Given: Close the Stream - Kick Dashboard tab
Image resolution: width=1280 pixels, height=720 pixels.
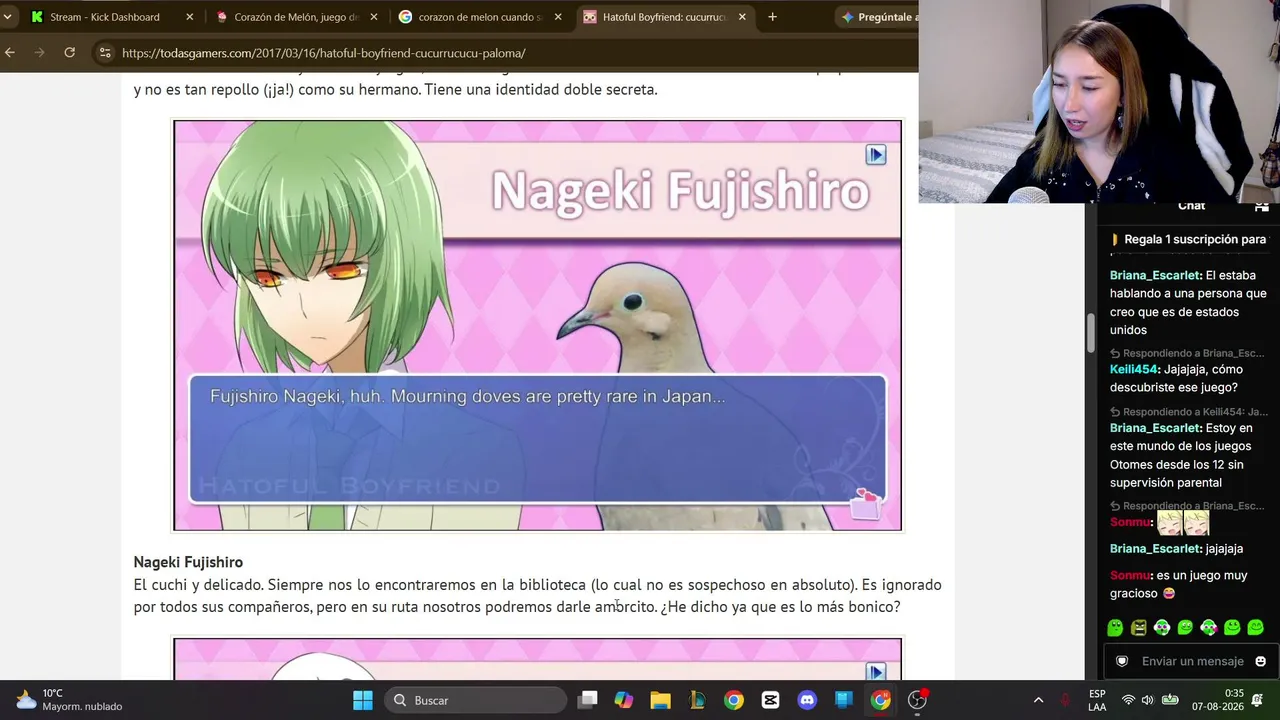Looking at the screenshot, I should [190, 17].
